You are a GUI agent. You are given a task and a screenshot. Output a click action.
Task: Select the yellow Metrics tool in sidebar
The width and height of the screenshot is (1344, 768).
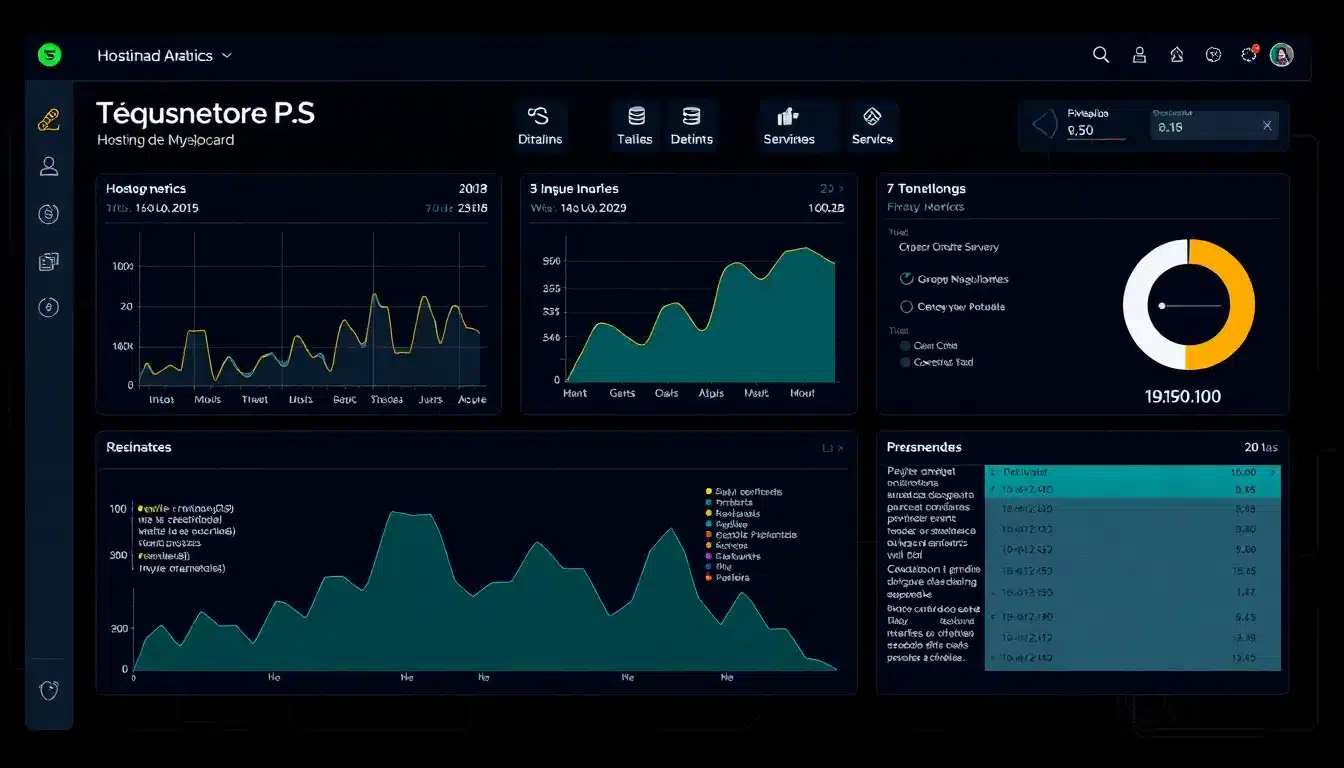tap(48, 120)
